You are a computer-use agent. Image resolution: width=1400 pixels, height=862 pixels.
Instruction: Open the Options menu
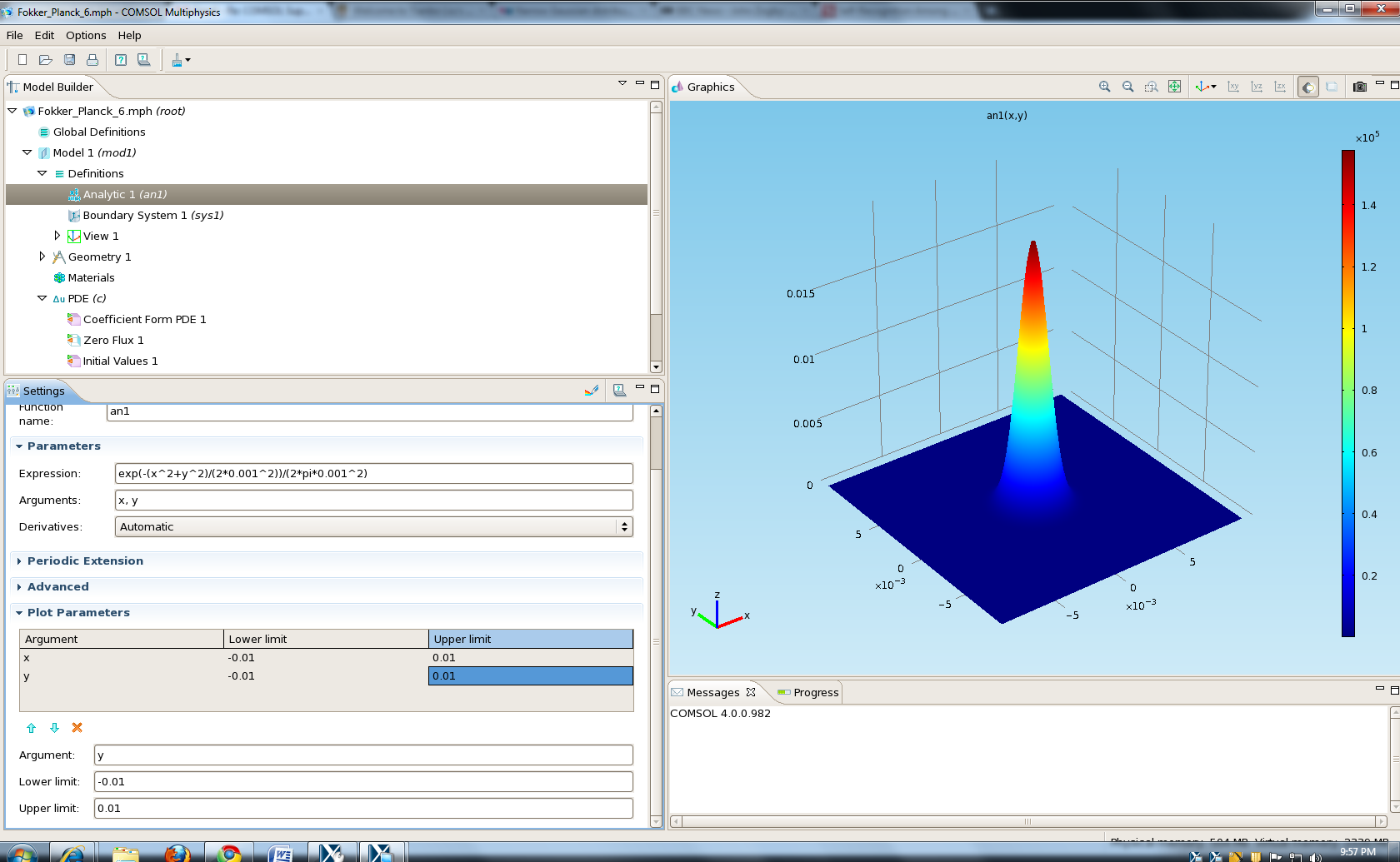click(x=86, y=35)
